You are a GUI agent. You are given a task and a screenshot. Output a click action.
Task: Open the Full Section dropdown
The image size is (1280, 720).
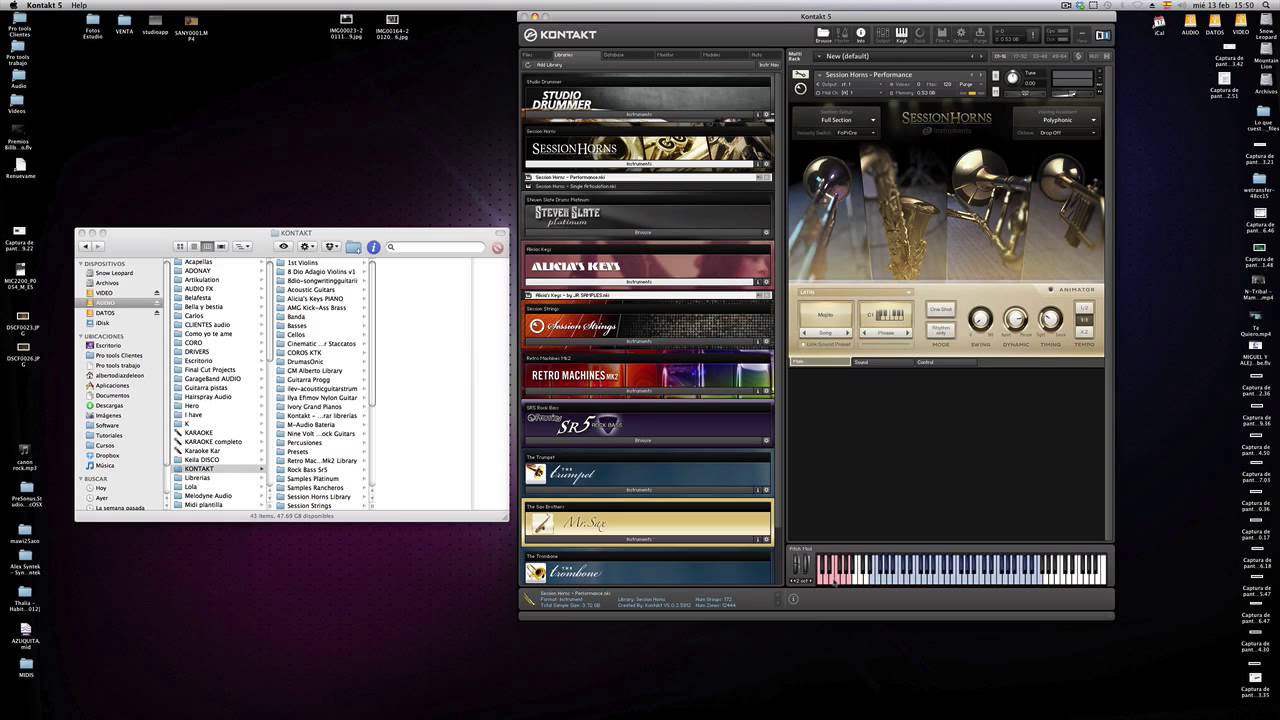coord(836,120)
